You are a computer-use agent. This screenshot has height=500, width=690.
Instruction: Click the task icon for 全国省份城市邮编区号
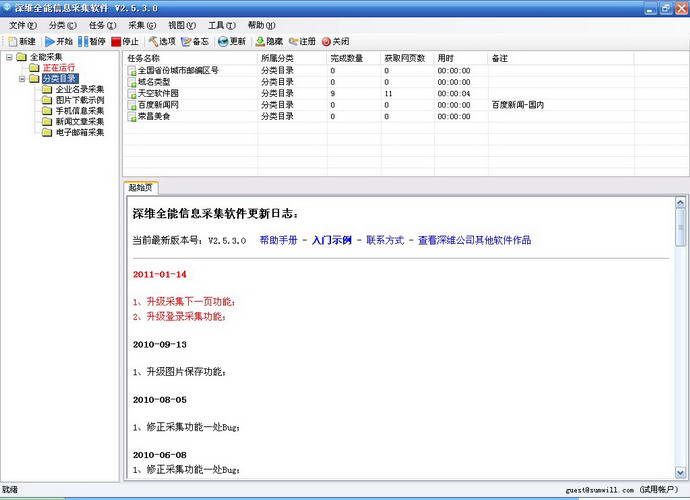(x=132, y=71)
